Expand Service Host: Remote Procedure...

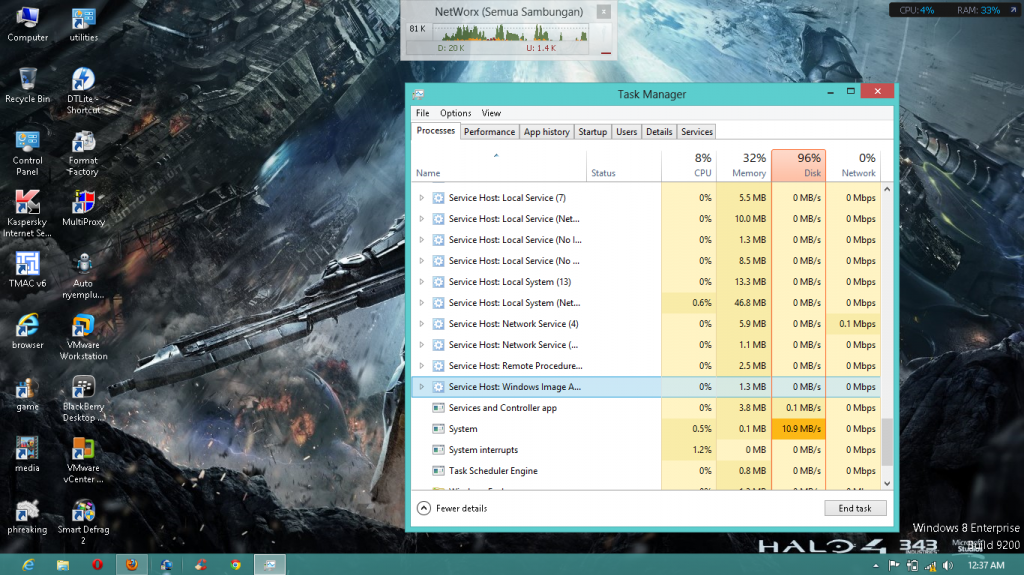tap(422, 366)
